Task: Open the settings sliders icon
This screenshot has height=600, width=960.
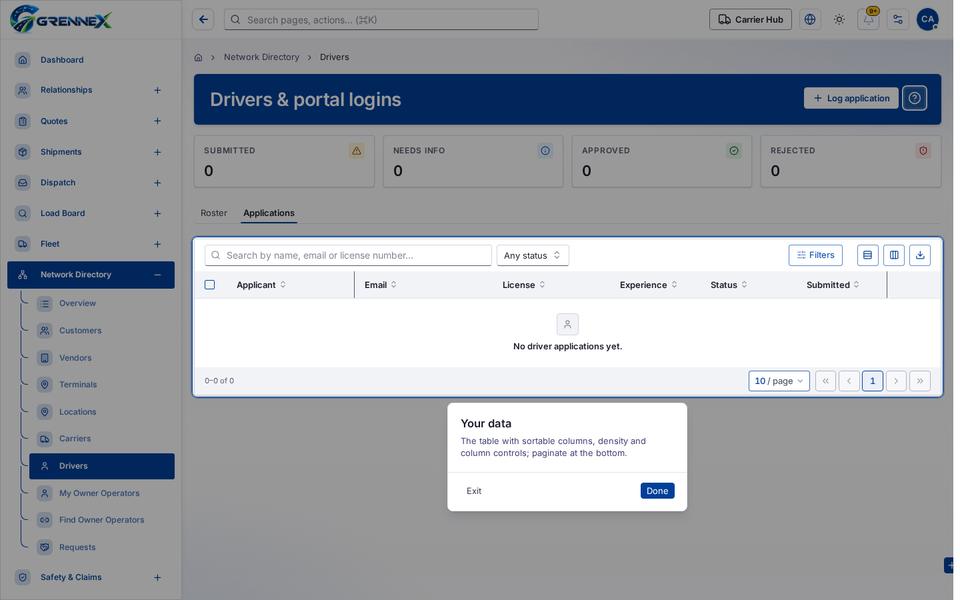Action: point(898,20)
